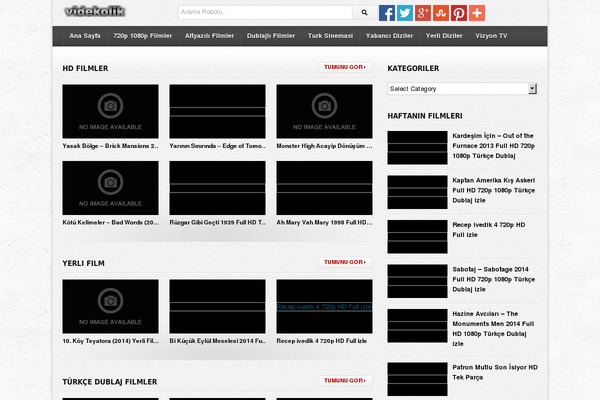Open the Google Plus icon
600x400 pixels.
(423, 13)
